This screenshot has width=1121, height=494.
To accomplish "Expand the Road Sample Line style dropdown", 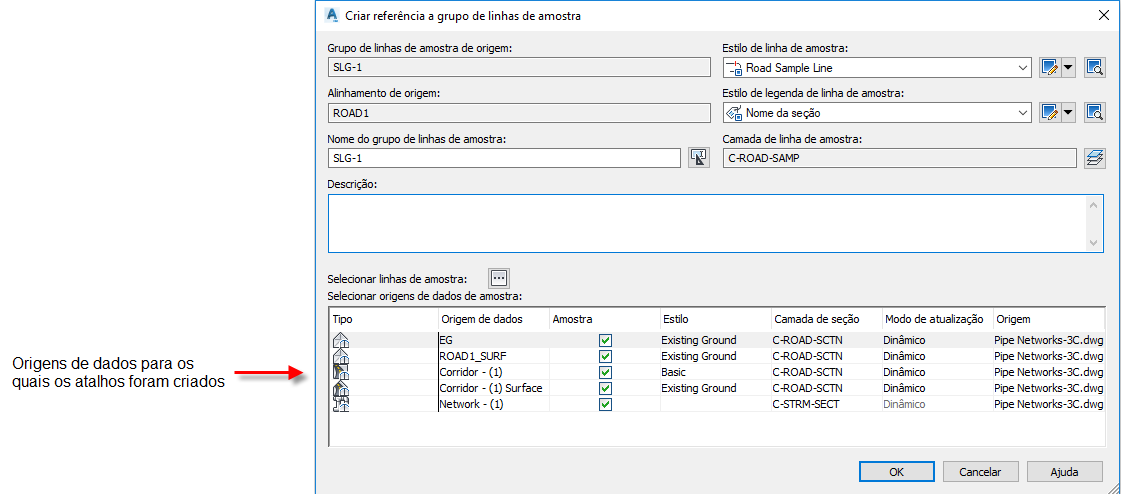I will tap(1022, 68).
